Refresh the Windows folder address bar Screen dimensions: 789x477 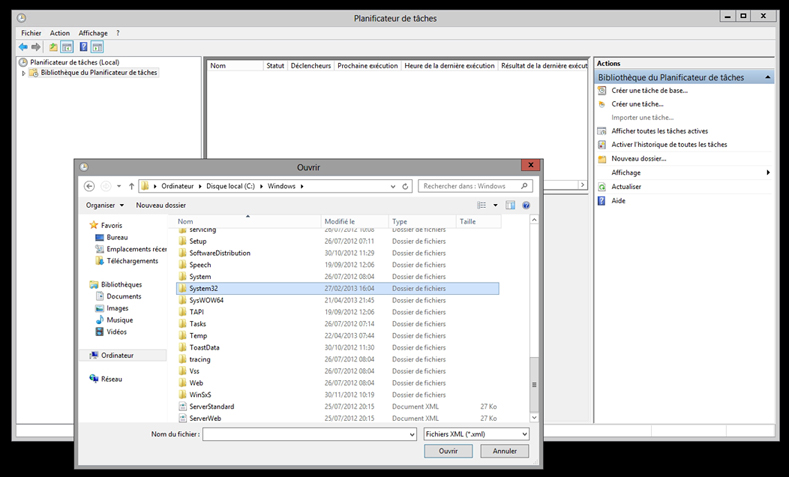pos(405,186)
